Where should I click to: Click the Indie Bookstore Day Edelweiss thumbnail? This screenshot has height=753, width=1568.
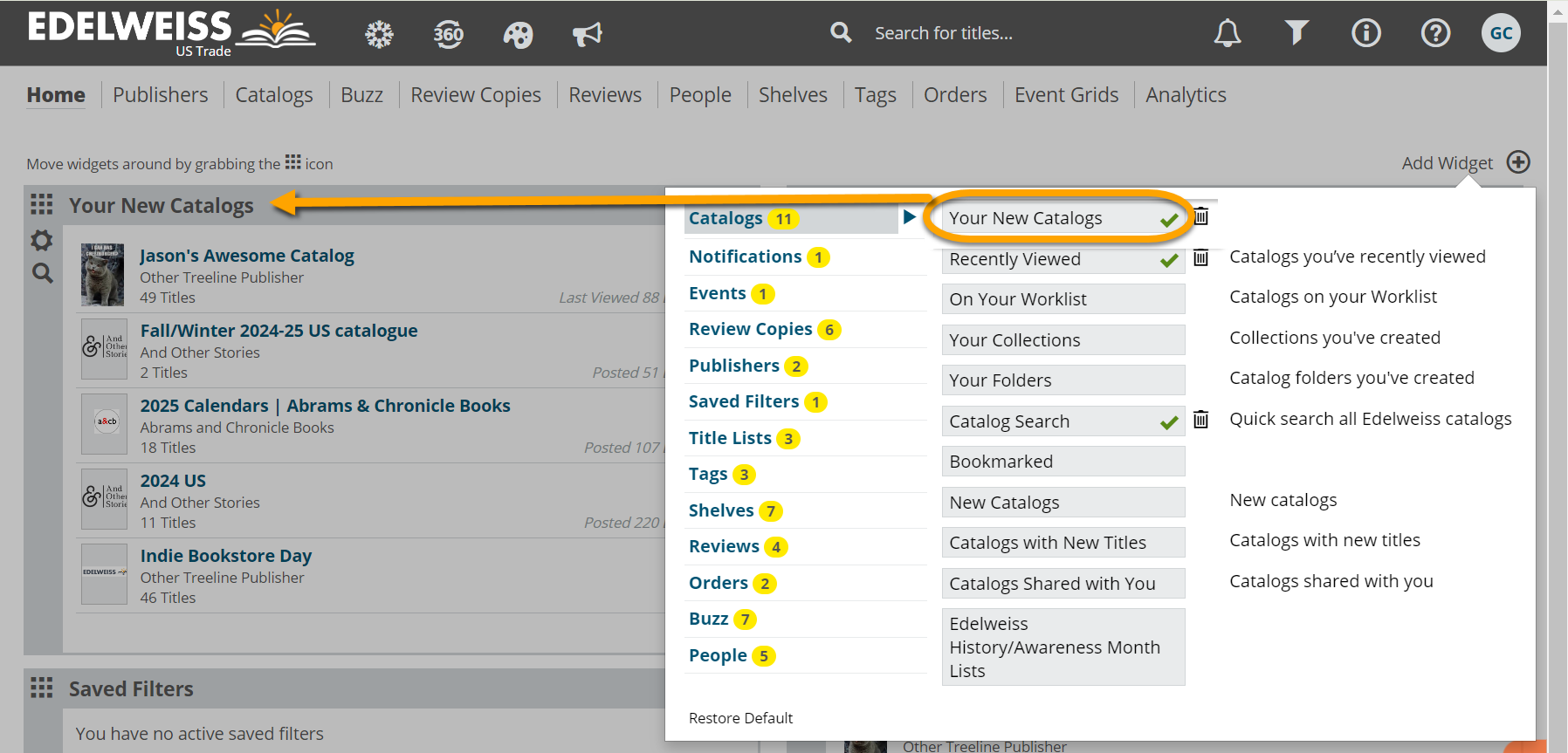[x=104, y=574]
